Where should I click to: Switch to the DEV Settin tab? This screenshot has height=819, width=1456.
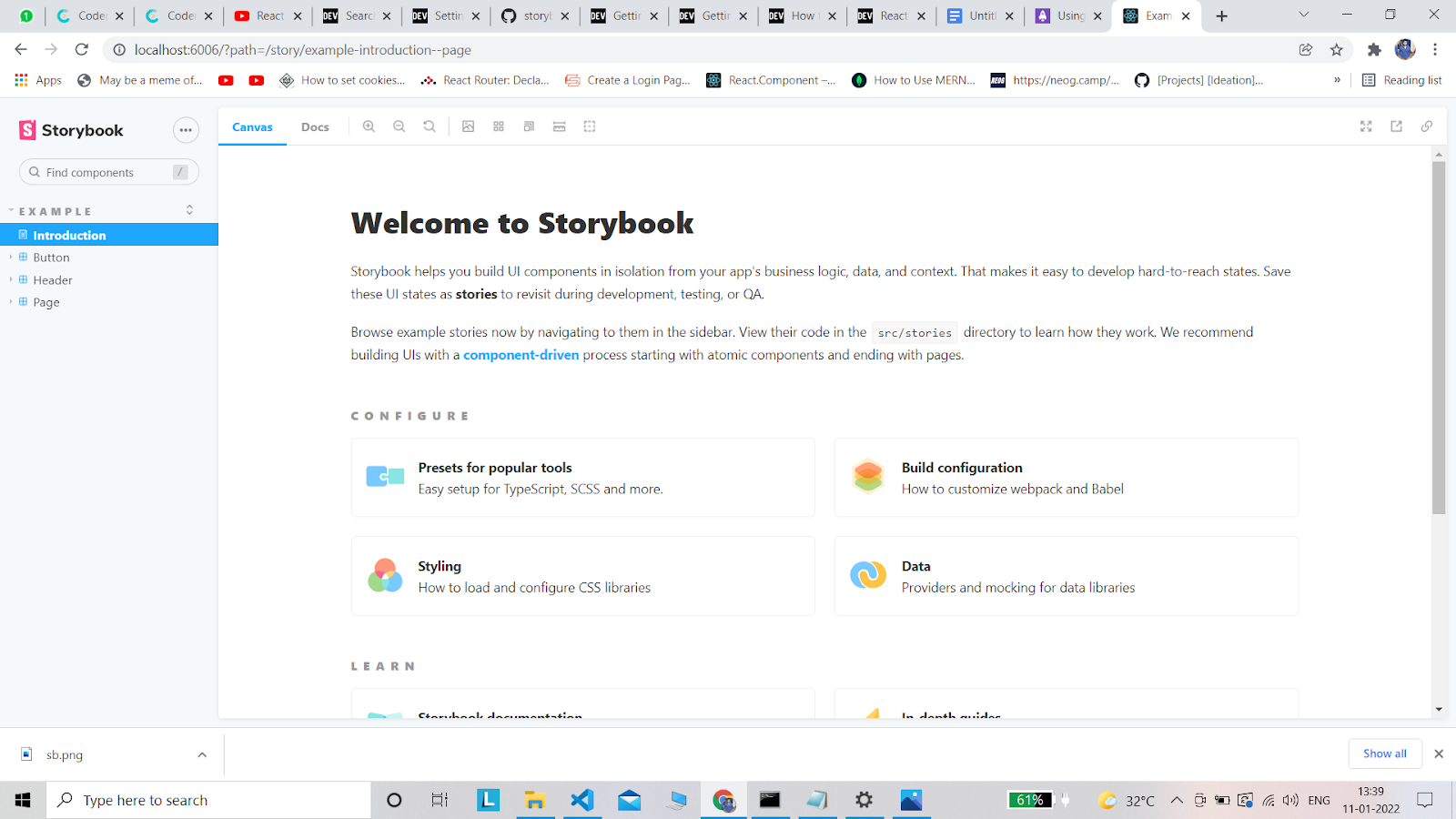coord(446,15)
